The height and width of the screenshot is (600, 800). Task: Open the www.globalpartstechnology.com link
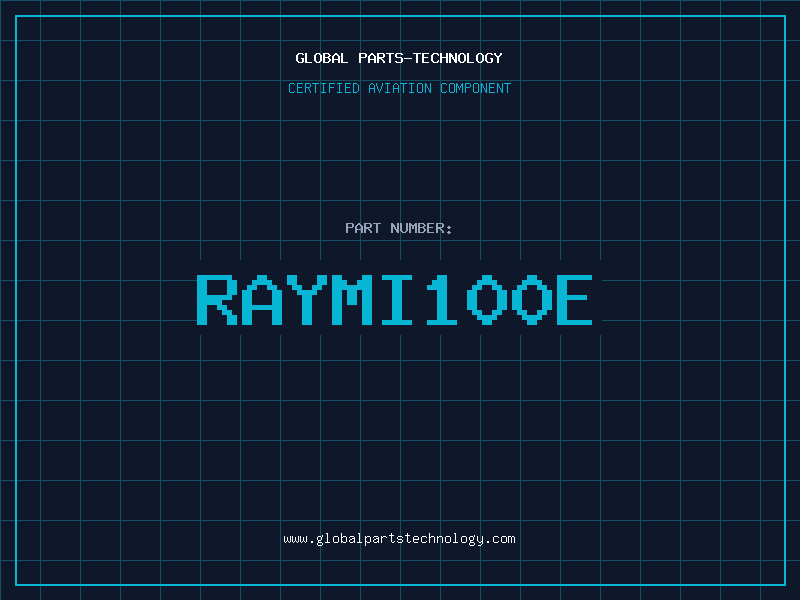(x=399, y=539)
